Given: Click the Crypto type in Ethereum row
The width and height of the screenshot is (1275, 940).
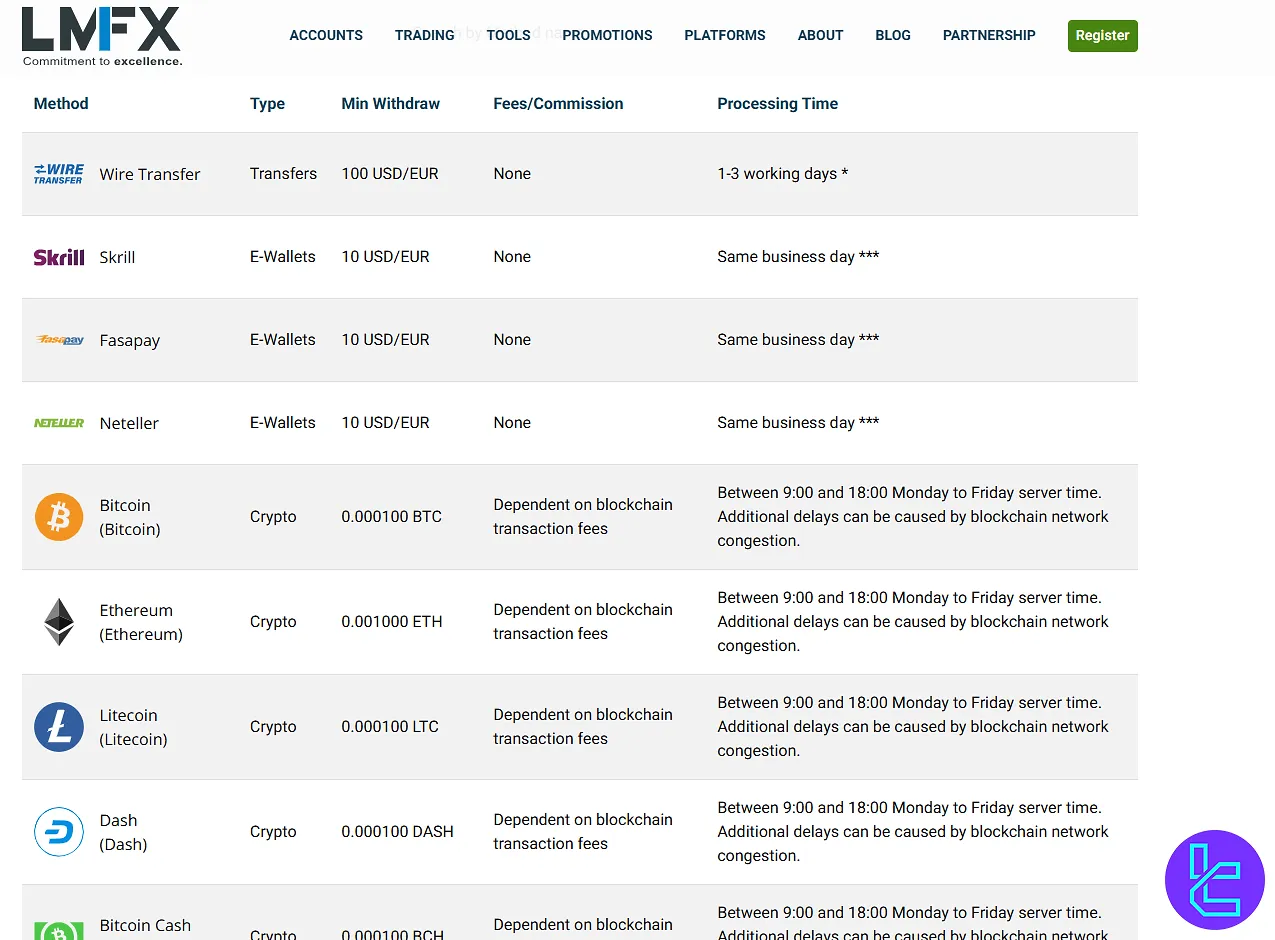Looking at the screenshot, I should click(x=273, y=622).
